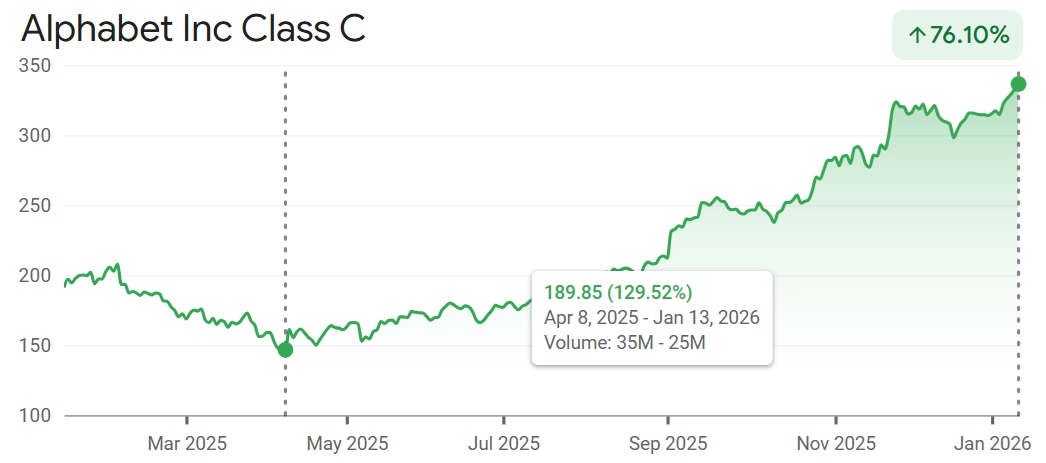Click the Jul 2025 axis label
1046x463 pixels.
click(504, 443)
